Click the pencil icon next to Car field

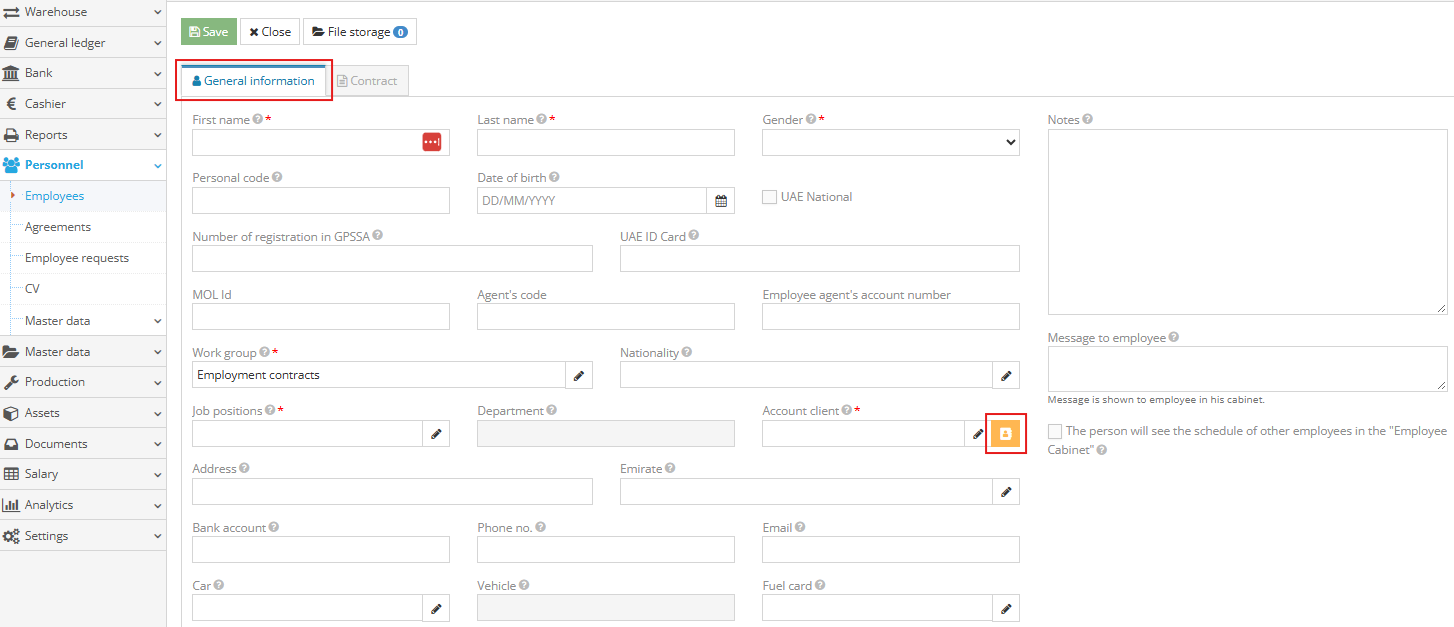pyautogui.click(x=436, y=607)
